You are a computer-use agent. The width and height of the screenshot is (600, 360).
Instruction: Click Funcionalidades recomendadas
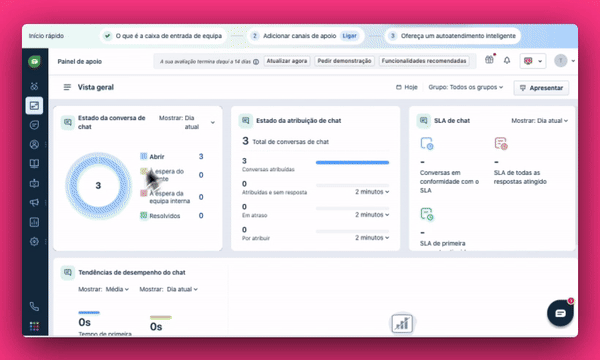point(424,61)
